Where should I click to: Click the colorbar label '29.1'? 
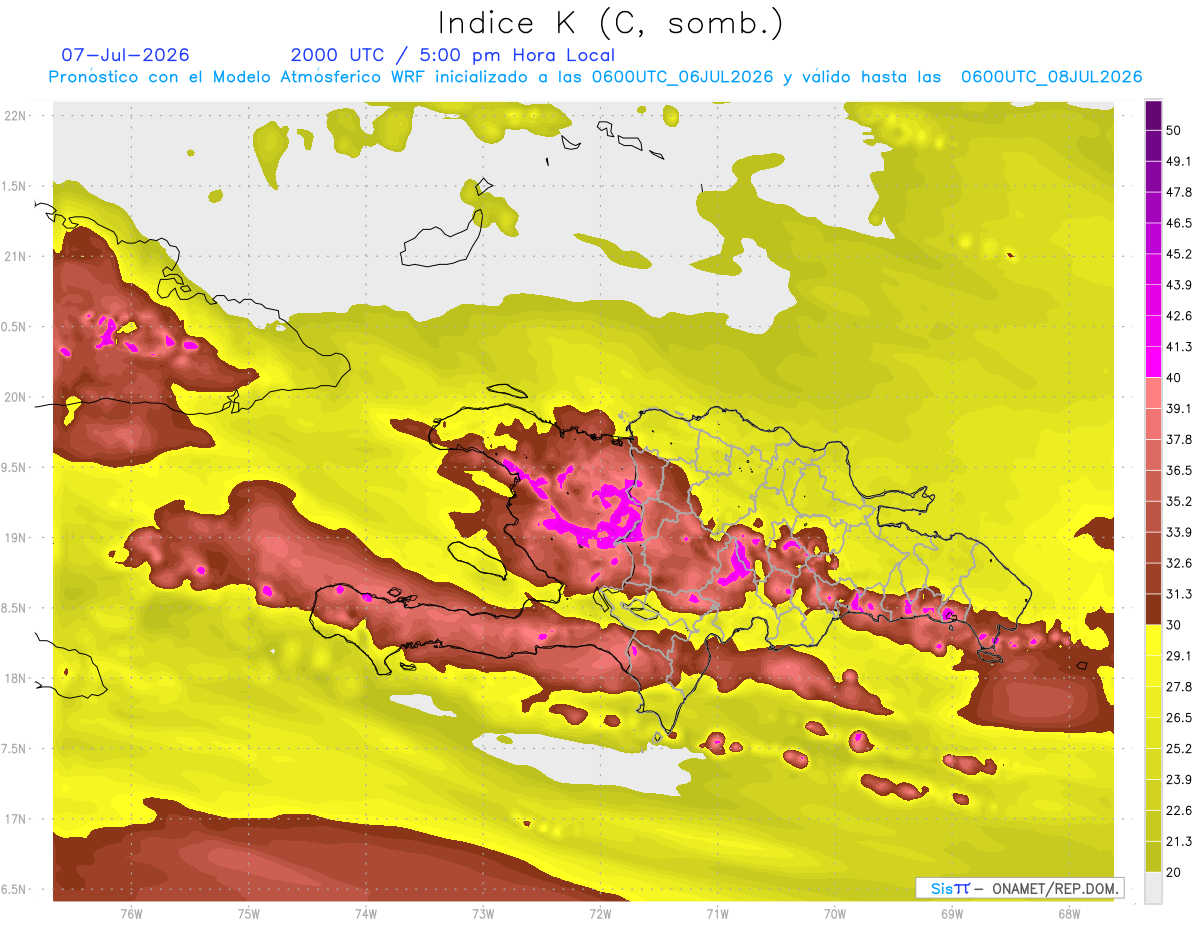1179,656
